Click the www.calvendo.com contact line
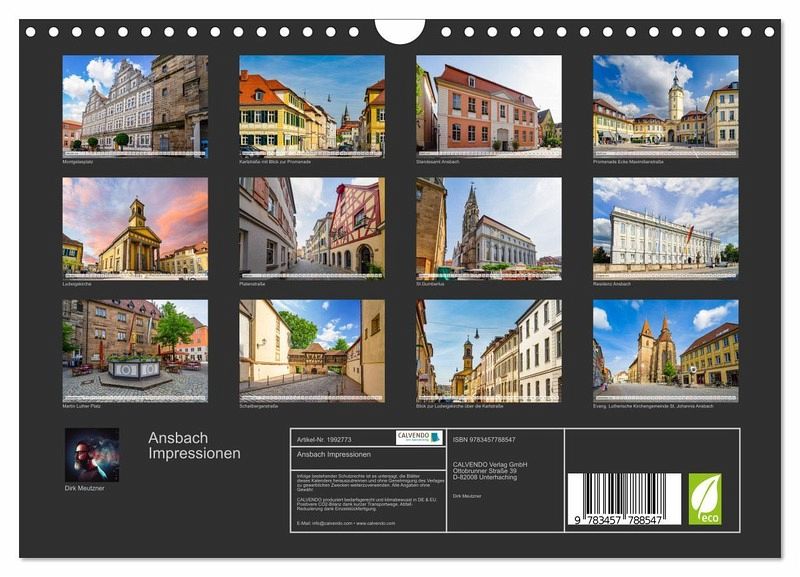 [x=346, y=523]
